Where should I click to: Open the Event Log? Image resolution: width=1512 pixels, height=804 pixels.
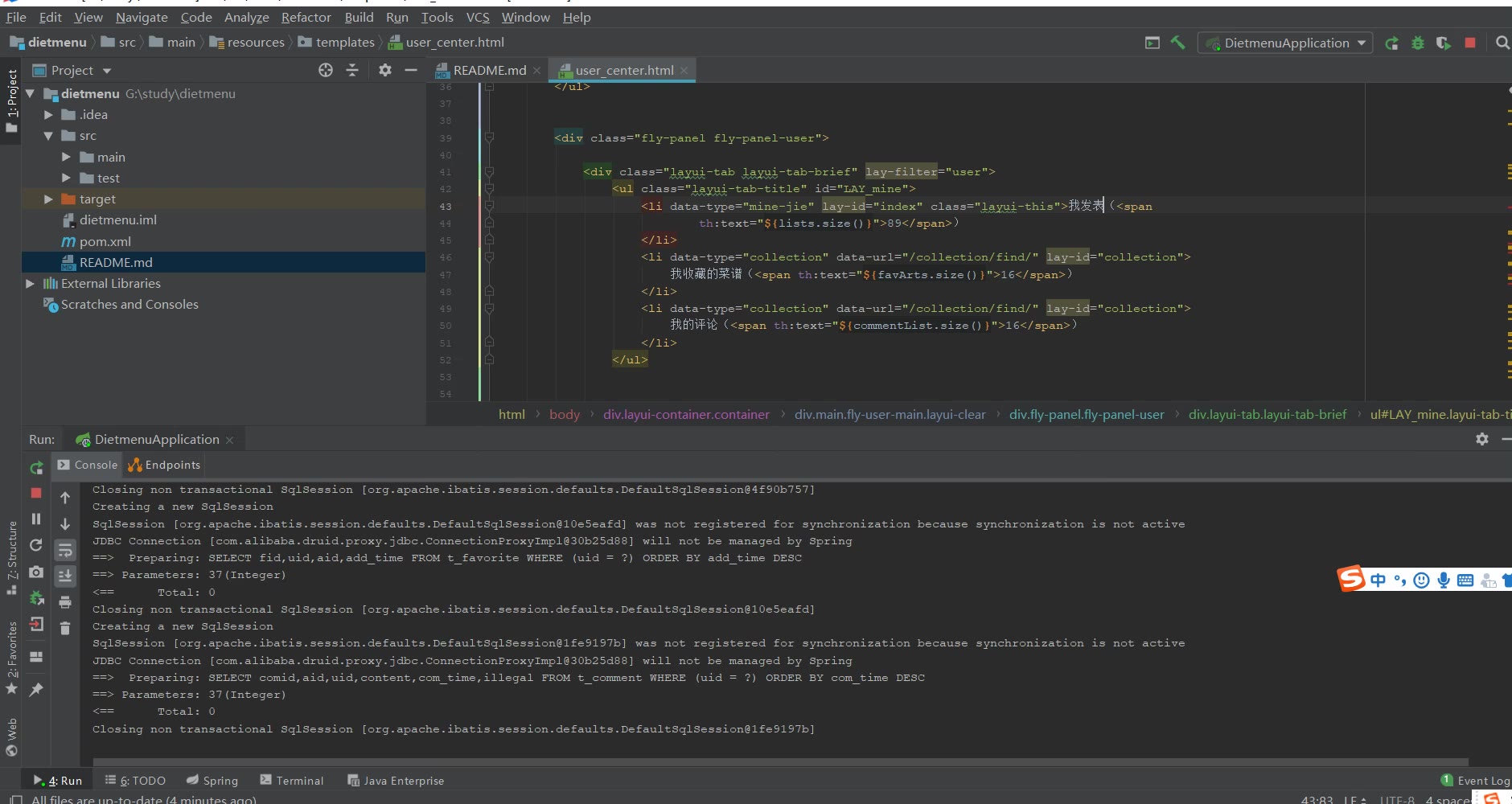[x=1475, y=780]
